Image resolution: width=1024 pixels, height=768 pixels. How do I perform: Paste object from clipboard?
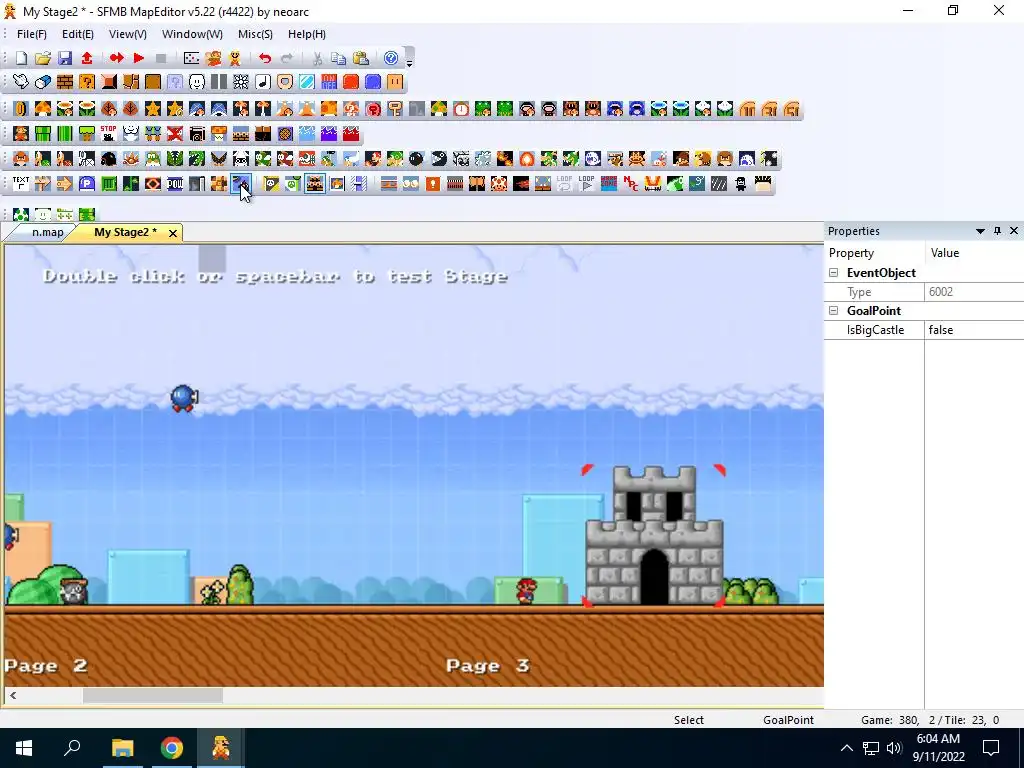point(360,58)
